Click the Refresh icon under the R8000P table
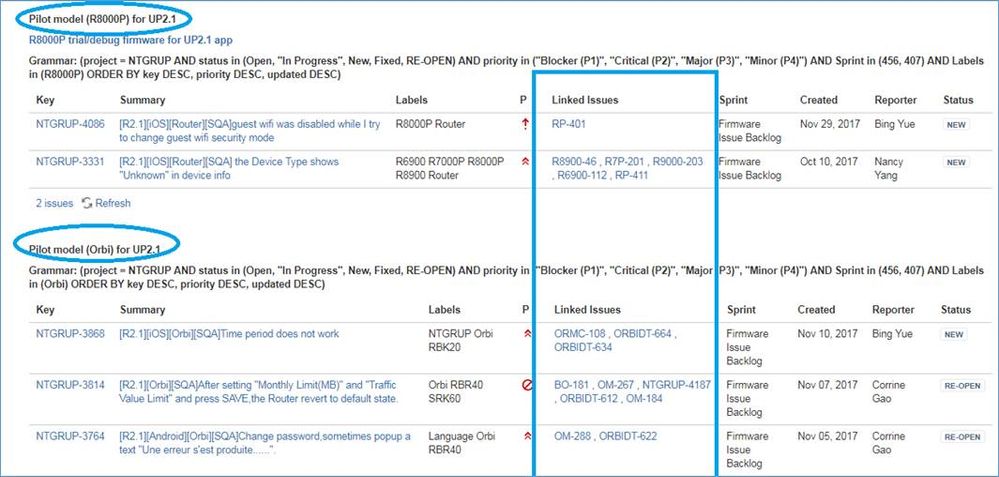Viewport: 999px width, 477px height. pyautogui.click(x=87, y=203)
